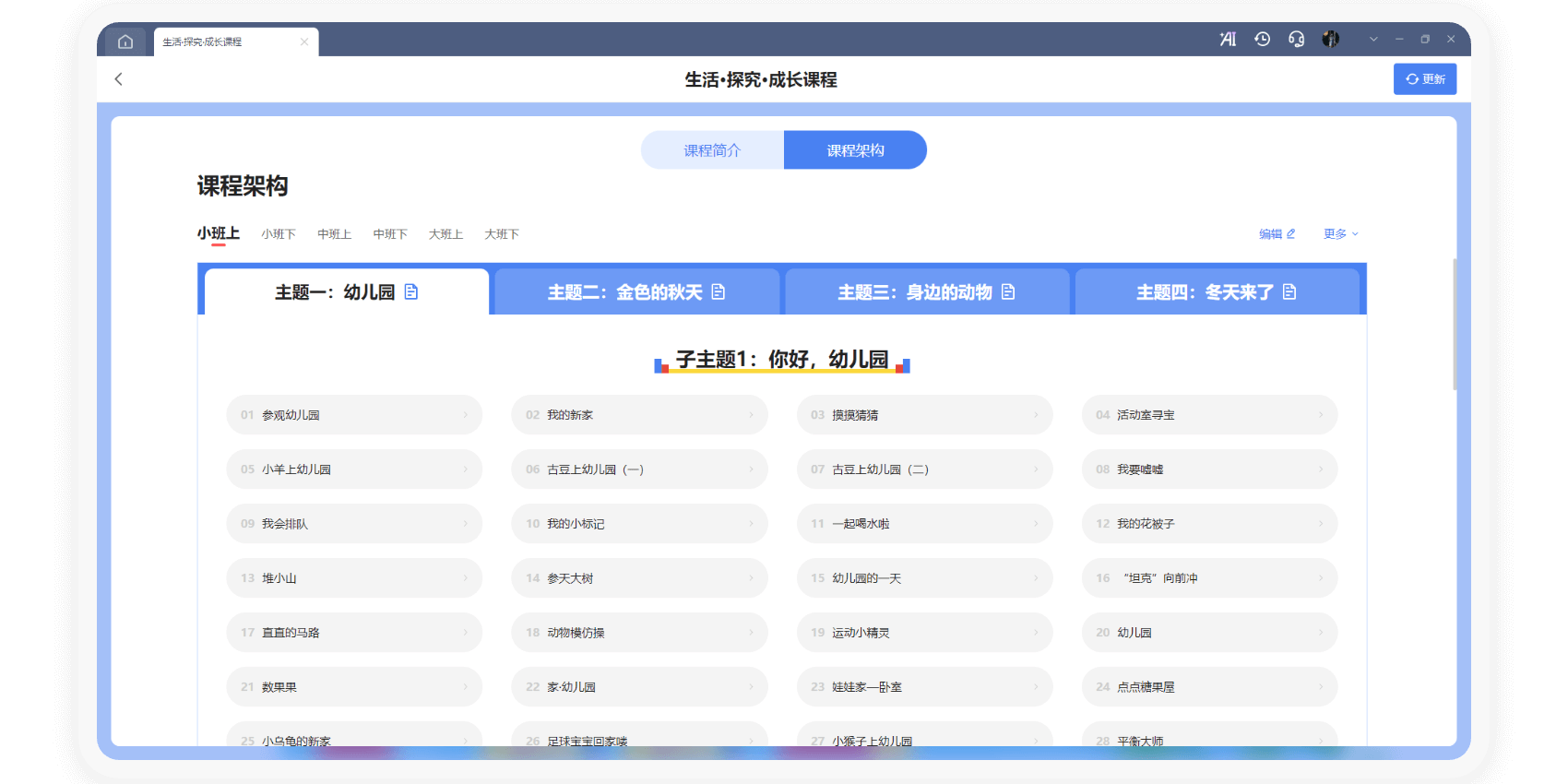Click the 更新 button
The height and width of the screenshot is (784, 1568).
click(x=1424, y=79)
